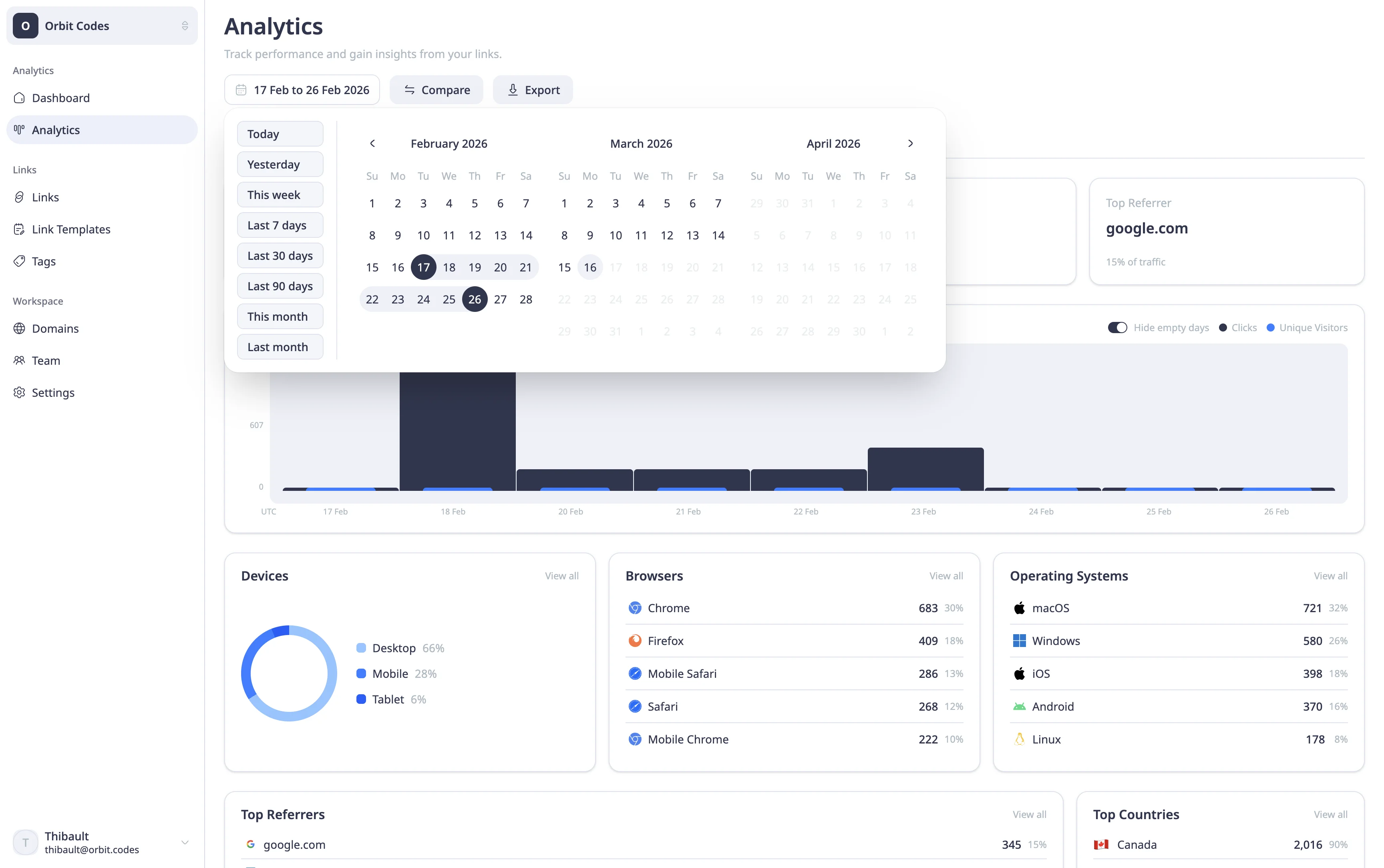Go to next month in calendar
1384x868 pixels.
pos(910,143)
